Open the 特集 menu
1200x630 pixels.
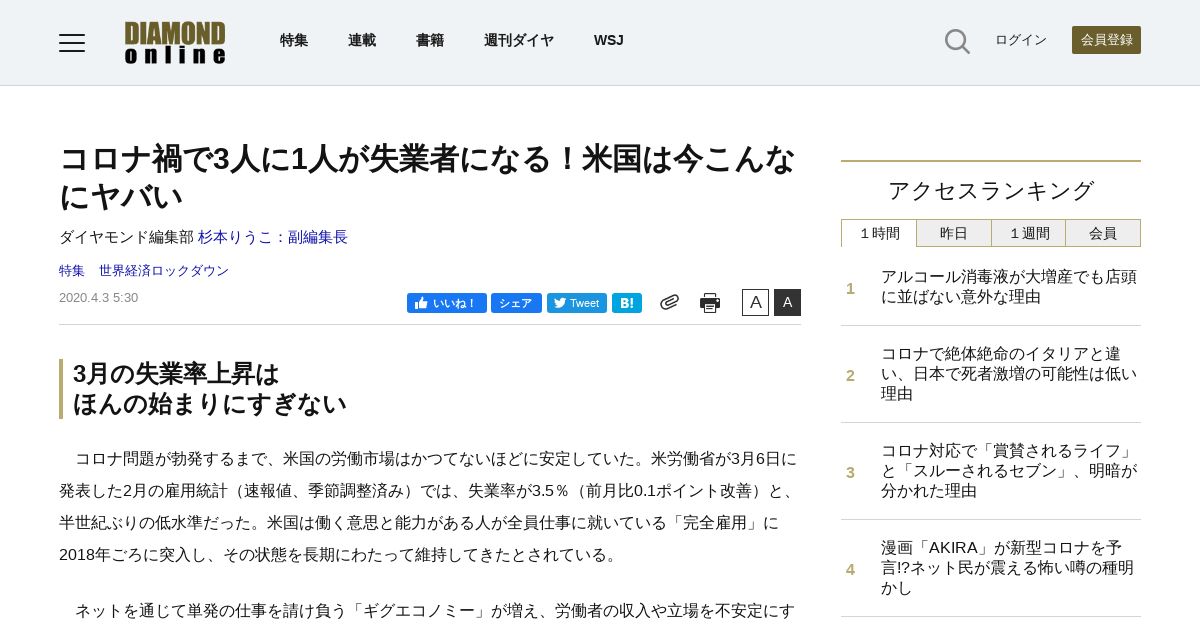click(294, 40)
